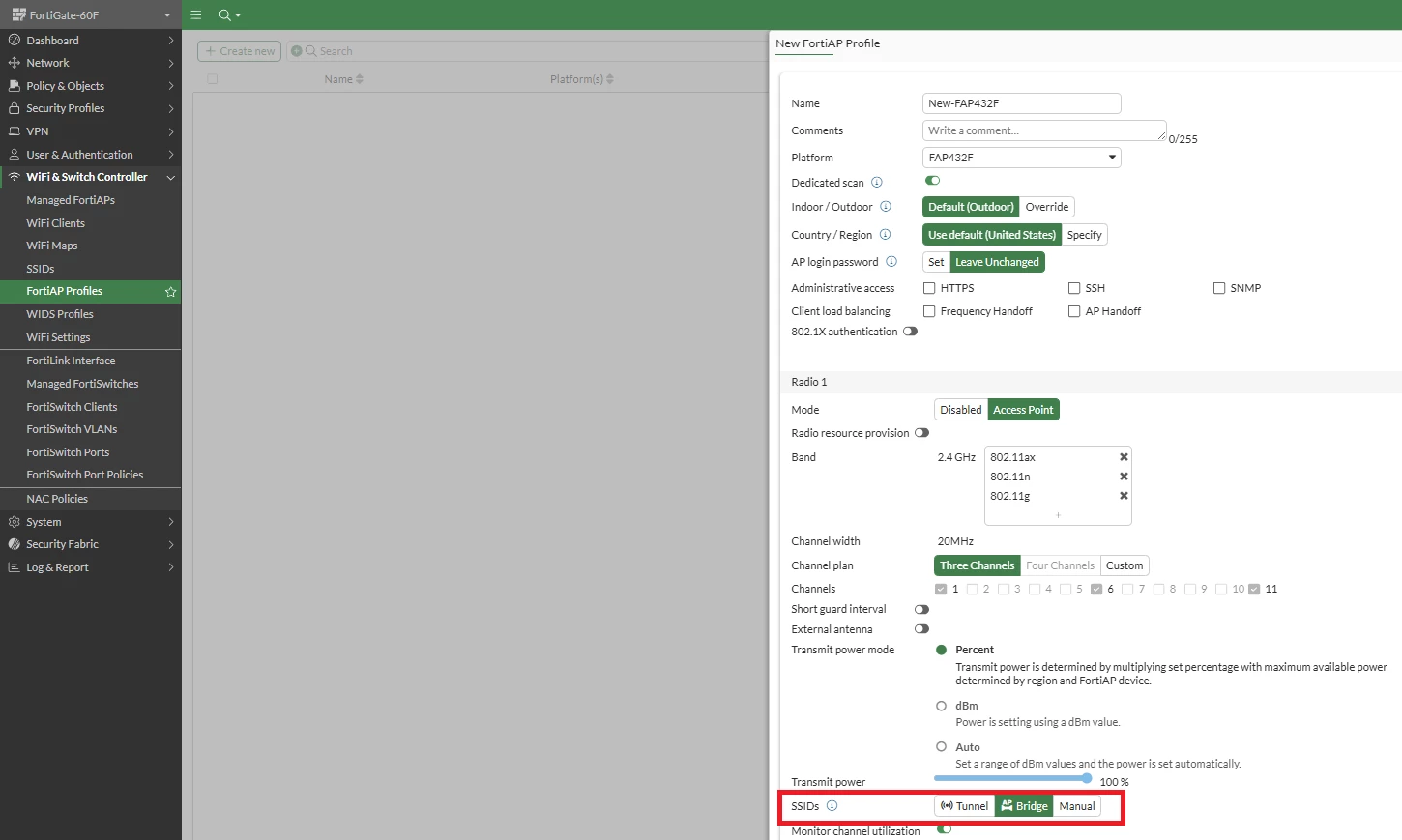Click info icon next to Indoor / Outdoor

coord(886,207)
